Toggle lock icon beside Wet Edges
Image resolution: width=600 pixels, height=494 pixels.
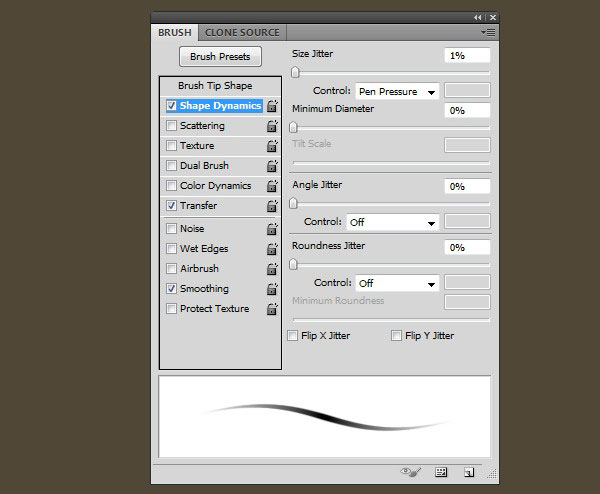click(x=272, y=249)
